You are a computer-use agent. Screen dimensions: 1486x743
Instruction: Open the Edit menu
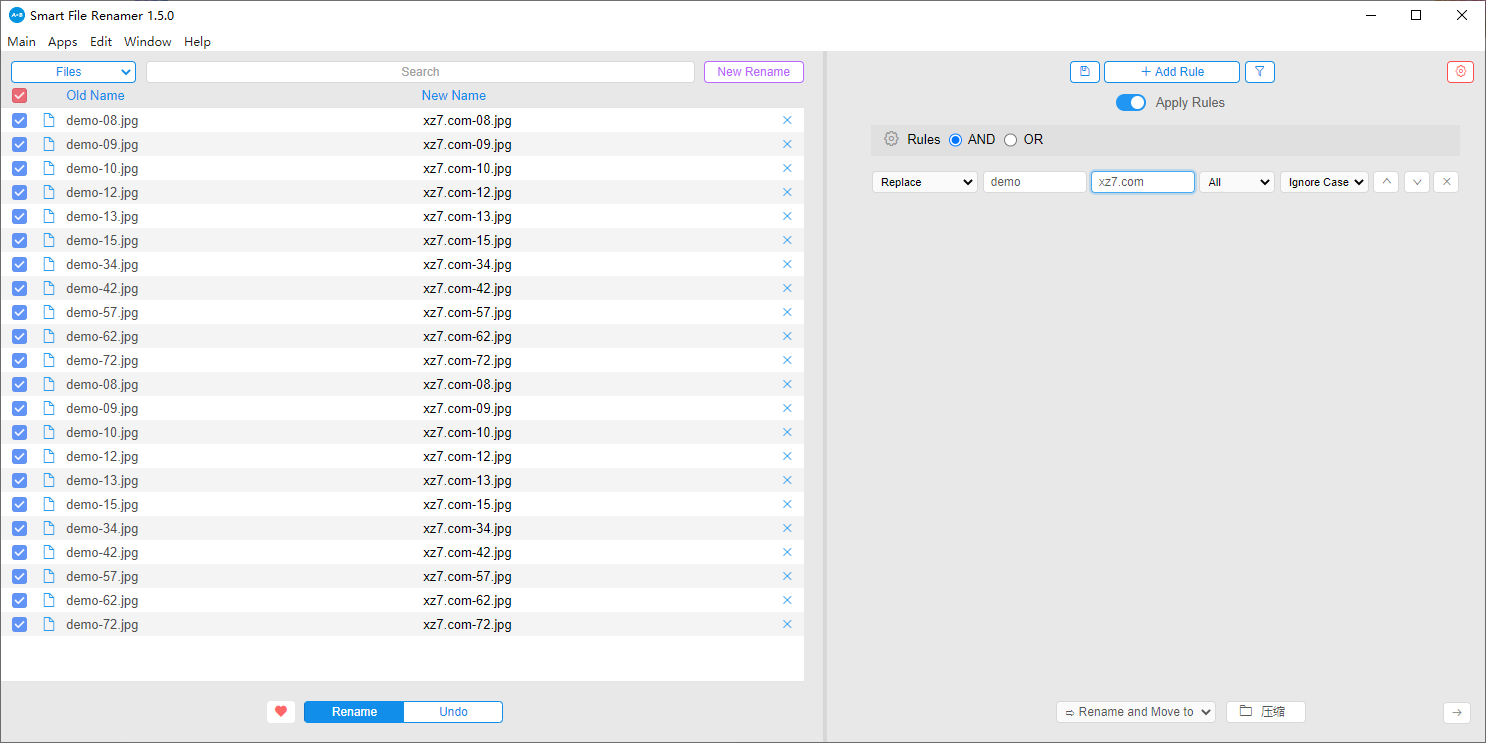tap(101, 42)
